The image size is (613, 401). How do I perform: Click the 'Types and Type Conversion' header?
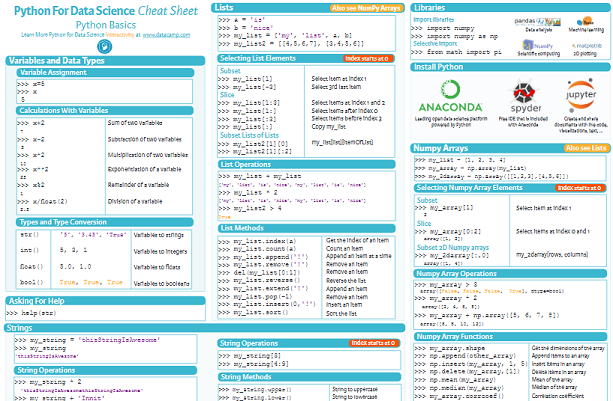105,222
